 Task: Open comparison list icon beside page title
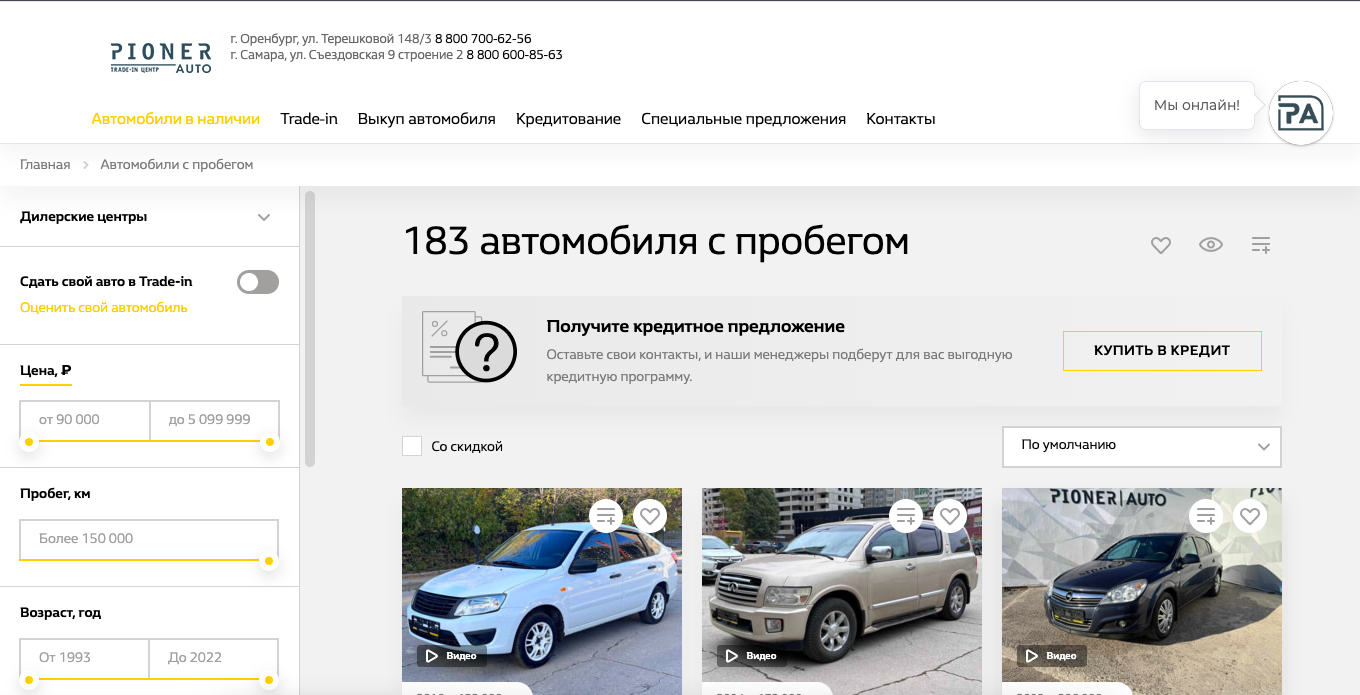1261,244
